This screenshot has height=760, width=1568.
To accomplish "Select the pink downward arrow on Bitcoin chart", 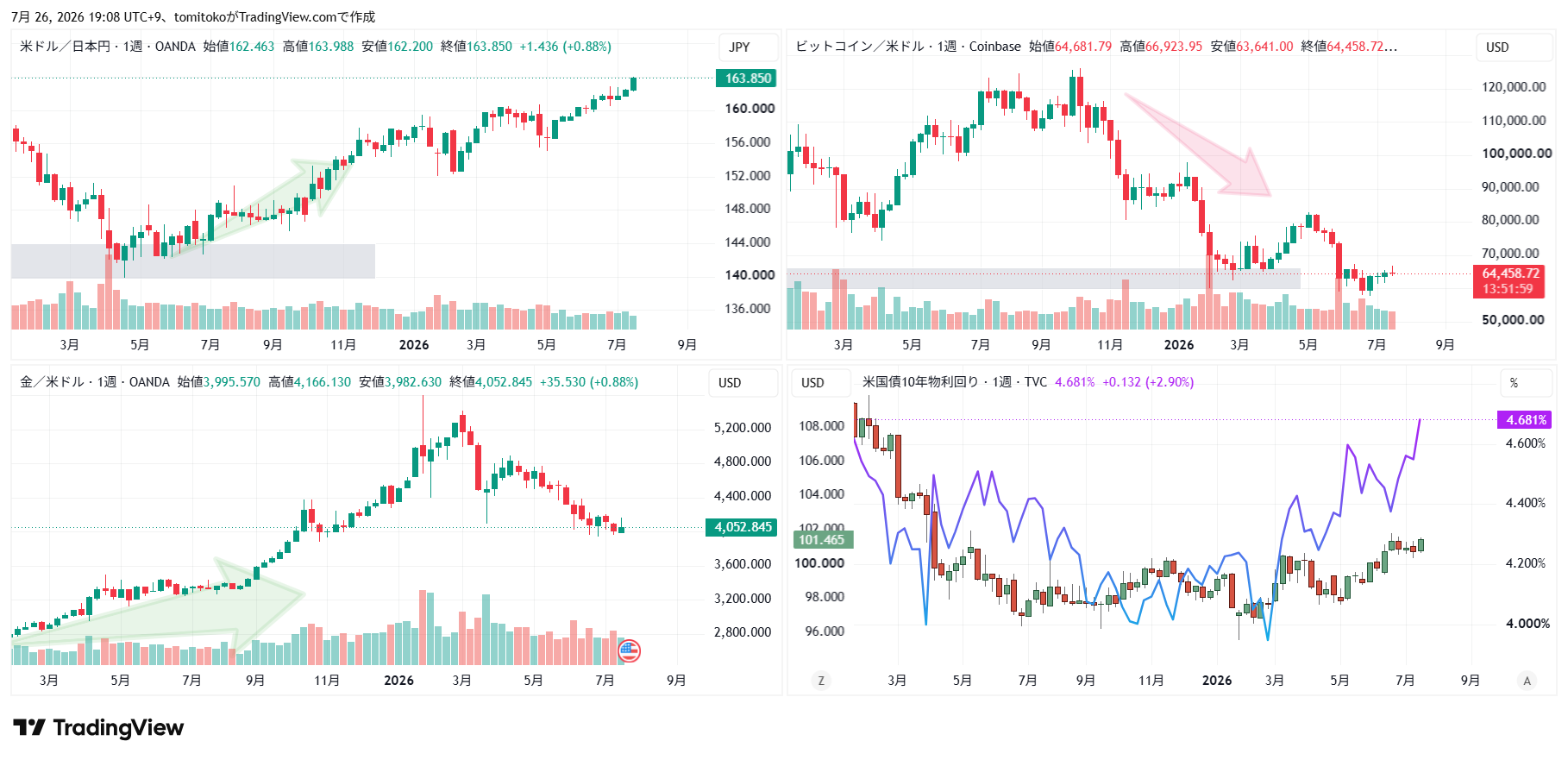I will tap(1199, 147).
